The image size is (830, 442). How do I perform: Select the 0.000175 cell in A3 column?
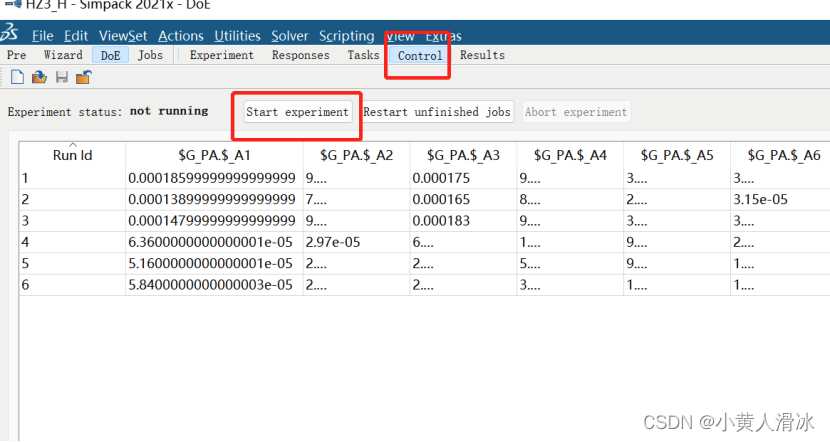(x=463, y=178)
